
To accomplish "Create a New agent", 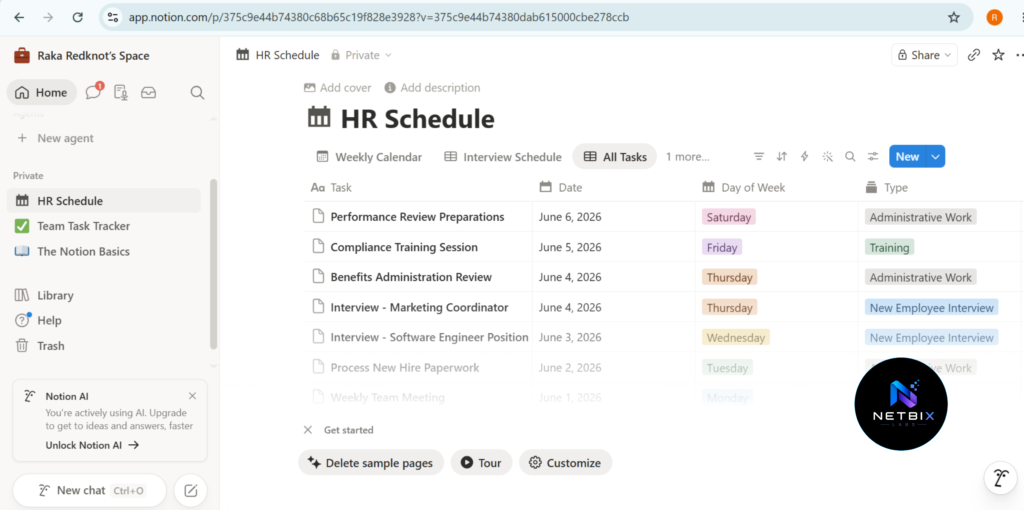I will [x=104, y=138].
